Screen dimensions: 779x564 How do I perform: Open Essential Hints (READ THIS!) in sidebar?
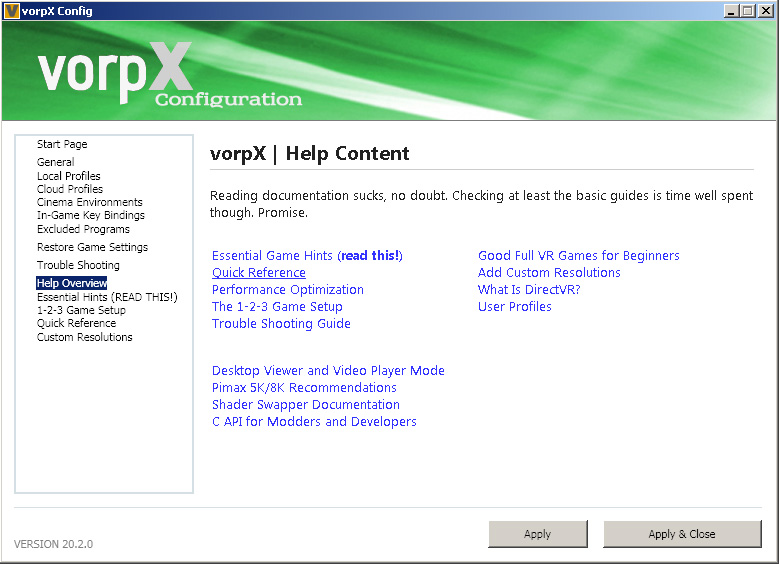tap(107, 297)
